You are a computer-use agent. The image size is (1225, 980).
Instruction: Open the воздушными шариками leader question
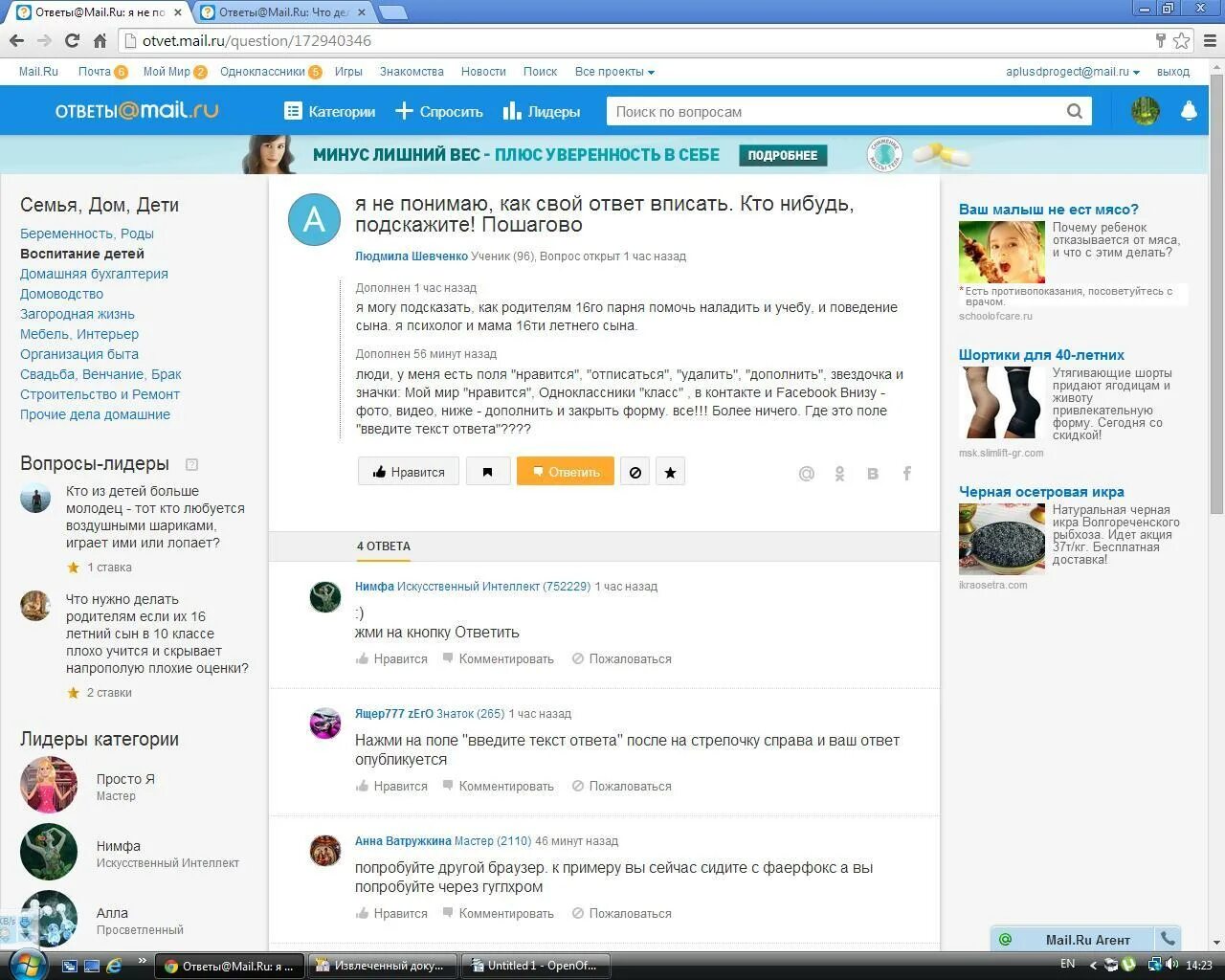coord(156,517)
